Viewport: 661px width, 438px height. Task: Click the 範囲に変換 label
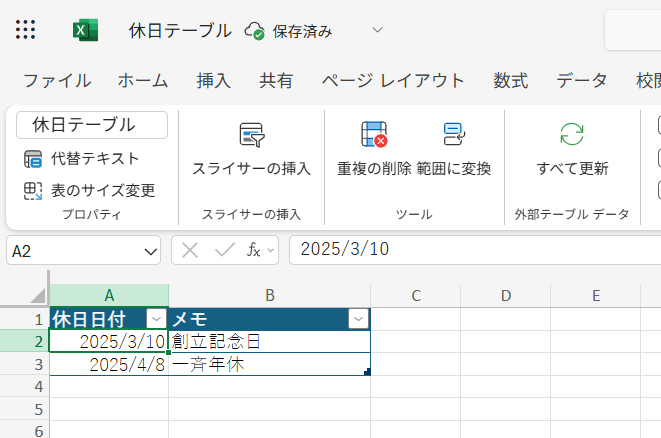click(x=454, y=169)
